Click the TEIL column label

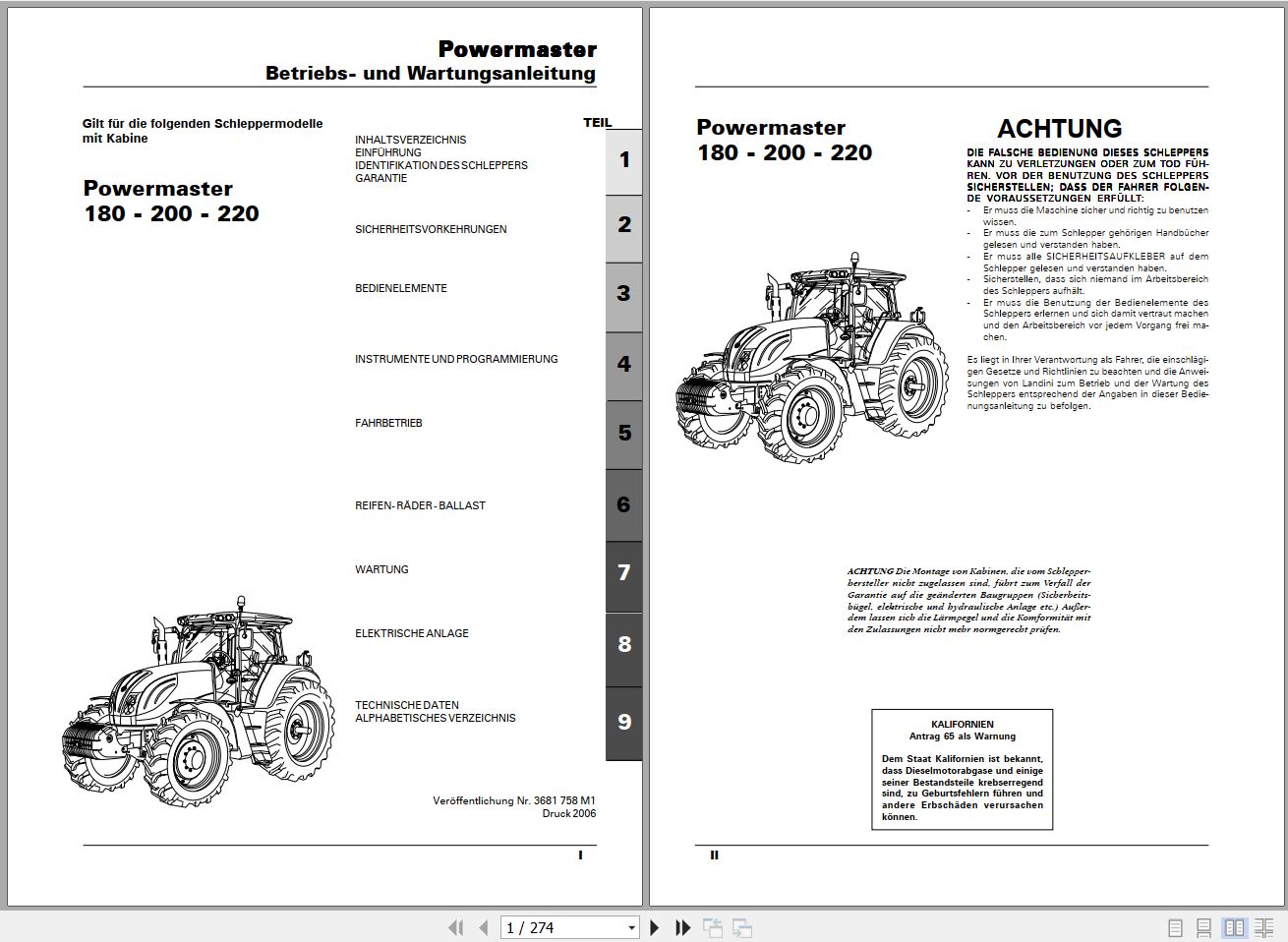[598, 122]
